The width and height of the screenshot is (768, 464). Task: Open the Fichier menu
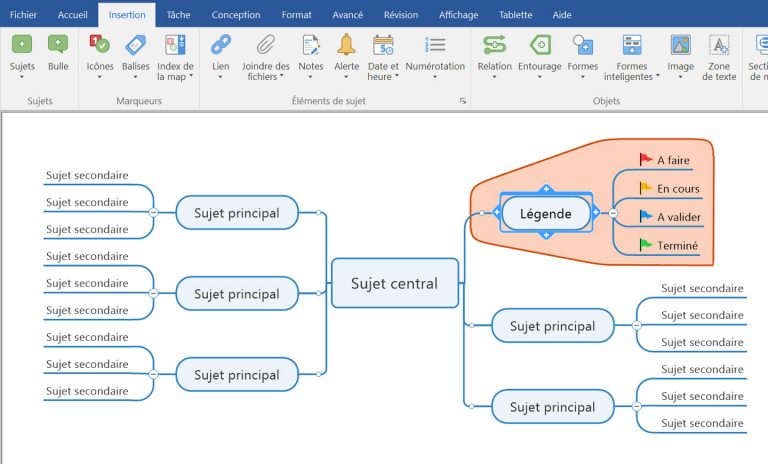[23, 15]
